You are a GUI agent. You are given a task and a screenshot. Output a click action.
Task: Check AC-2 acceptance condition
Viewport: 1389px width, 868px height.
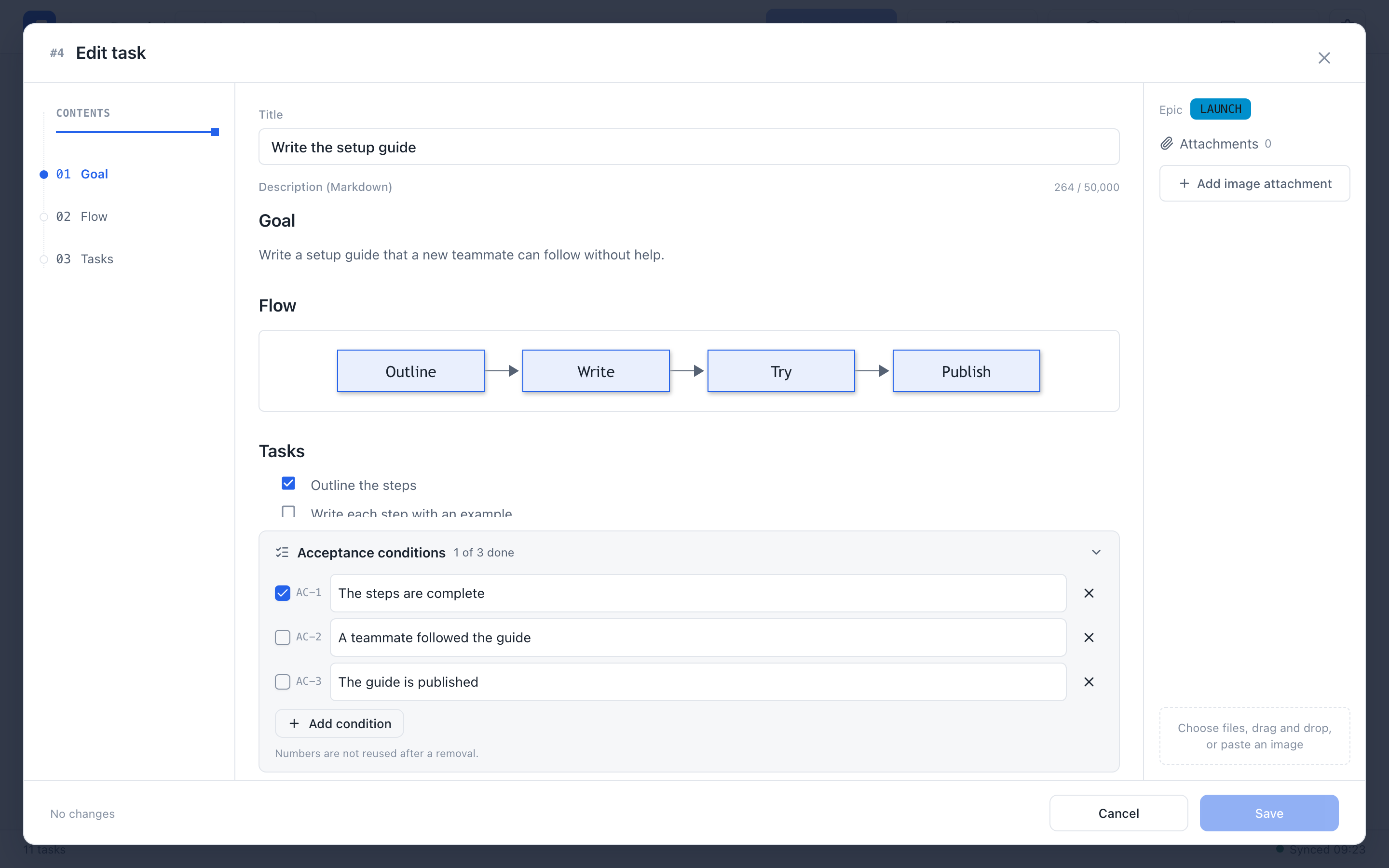pos(283,637)
